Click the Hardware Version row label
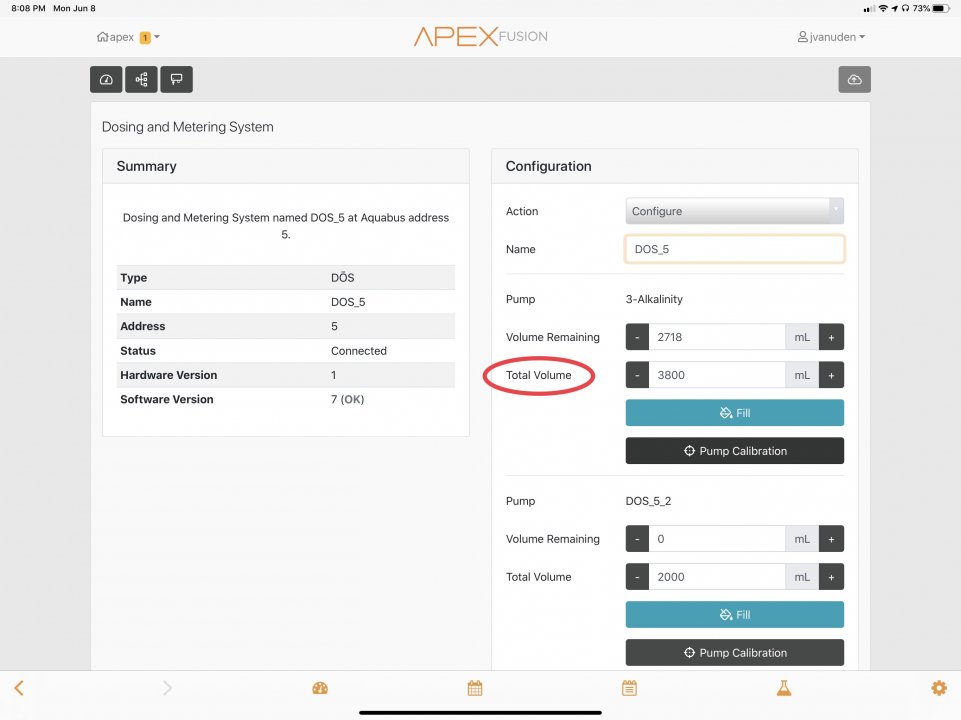 [x=169, y=375]
